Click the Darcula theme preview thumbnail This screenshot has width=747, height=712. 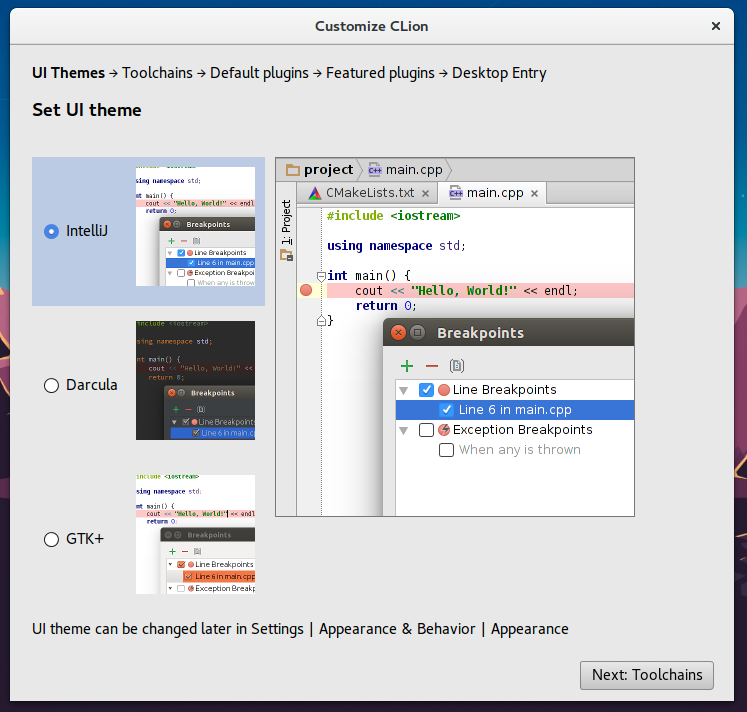(x=195, y=380)
